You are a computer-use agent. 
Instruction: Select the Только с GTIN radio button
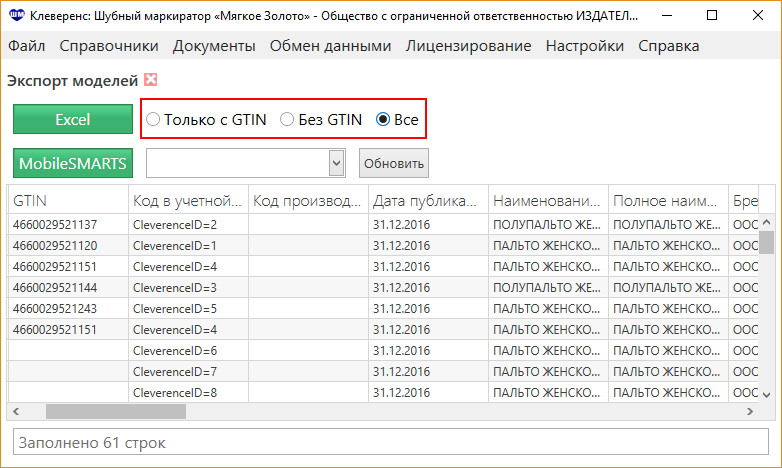coord(153,119)
